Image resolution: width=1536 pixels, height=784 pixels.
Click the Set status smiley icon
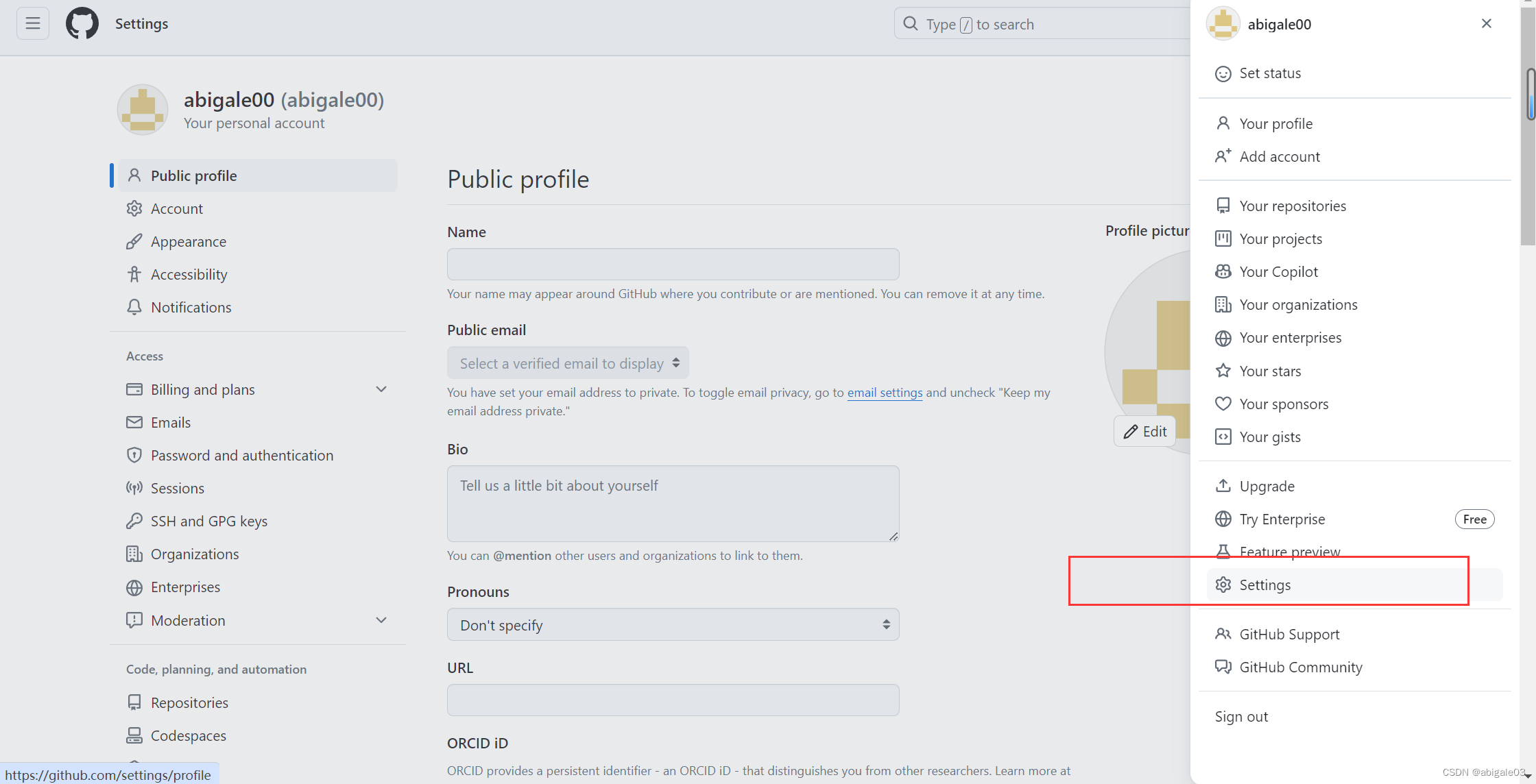click(1223, 73)
